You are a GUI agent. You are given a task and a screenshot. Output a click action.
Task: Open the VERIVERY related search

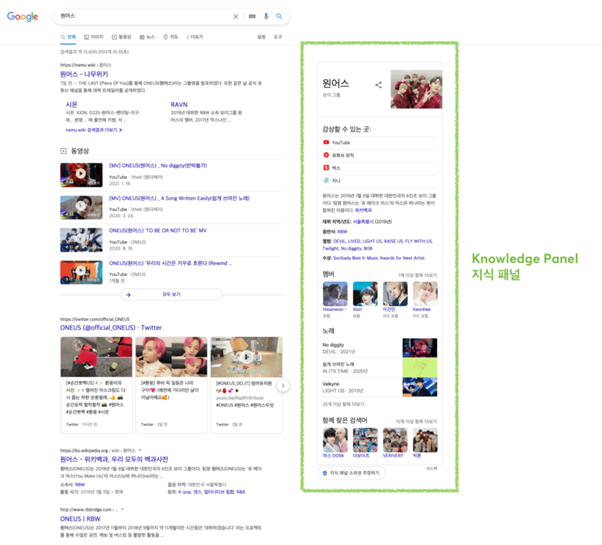[x=395, y=443]
